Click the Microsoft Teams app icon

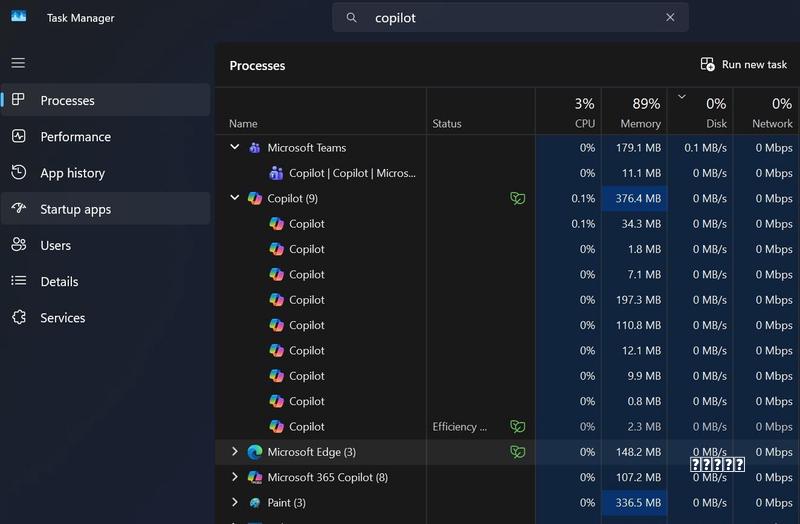click(x=255, y=148)
